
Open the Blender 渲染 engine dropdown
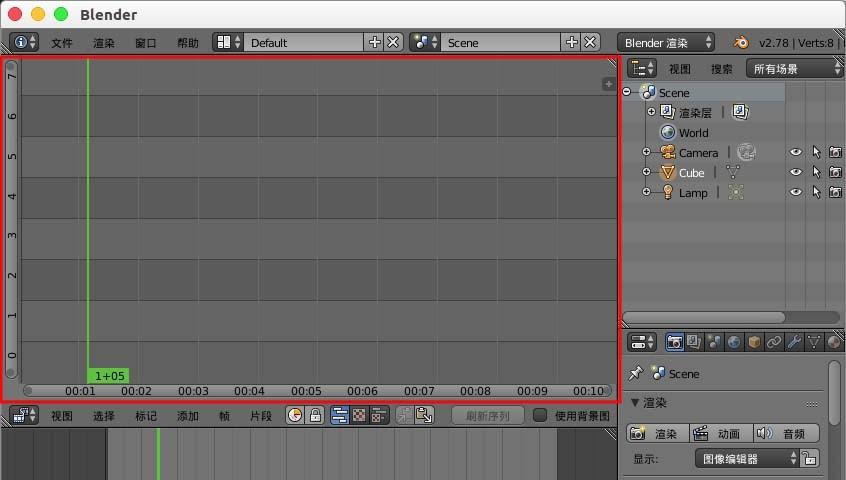[x=666, y=42]
